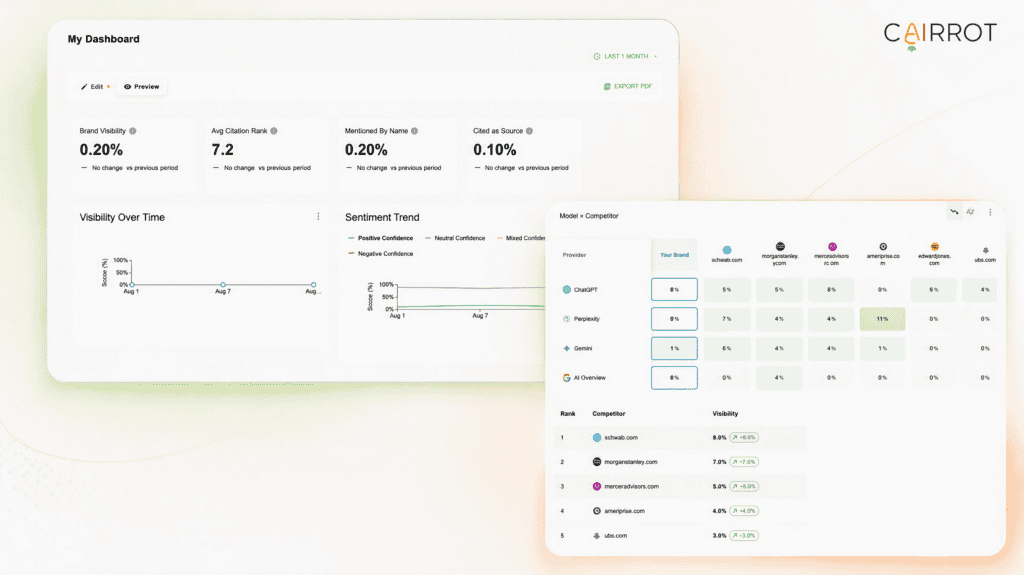Click Your Brand Gemini 1% cell

[x=674, y=348]
